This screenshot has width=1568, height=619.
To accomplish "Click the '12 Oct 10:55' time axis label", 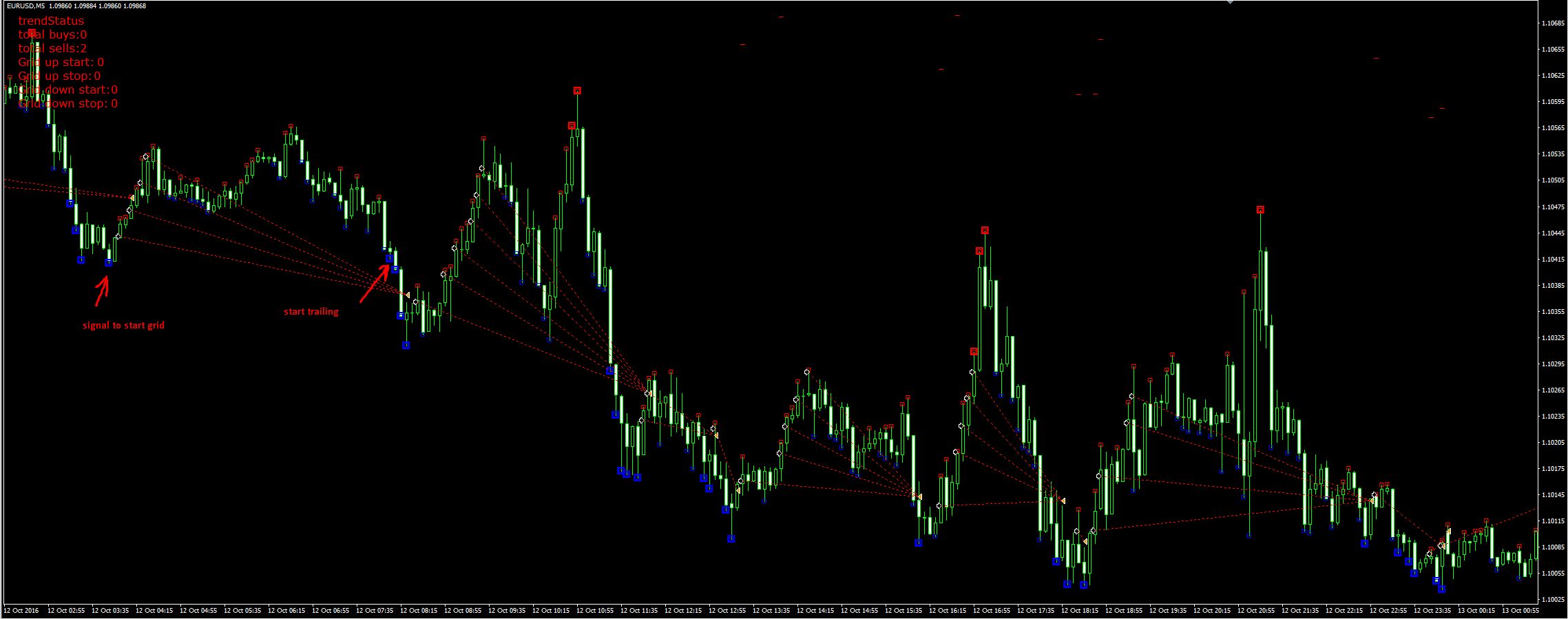I will (595, 611).
